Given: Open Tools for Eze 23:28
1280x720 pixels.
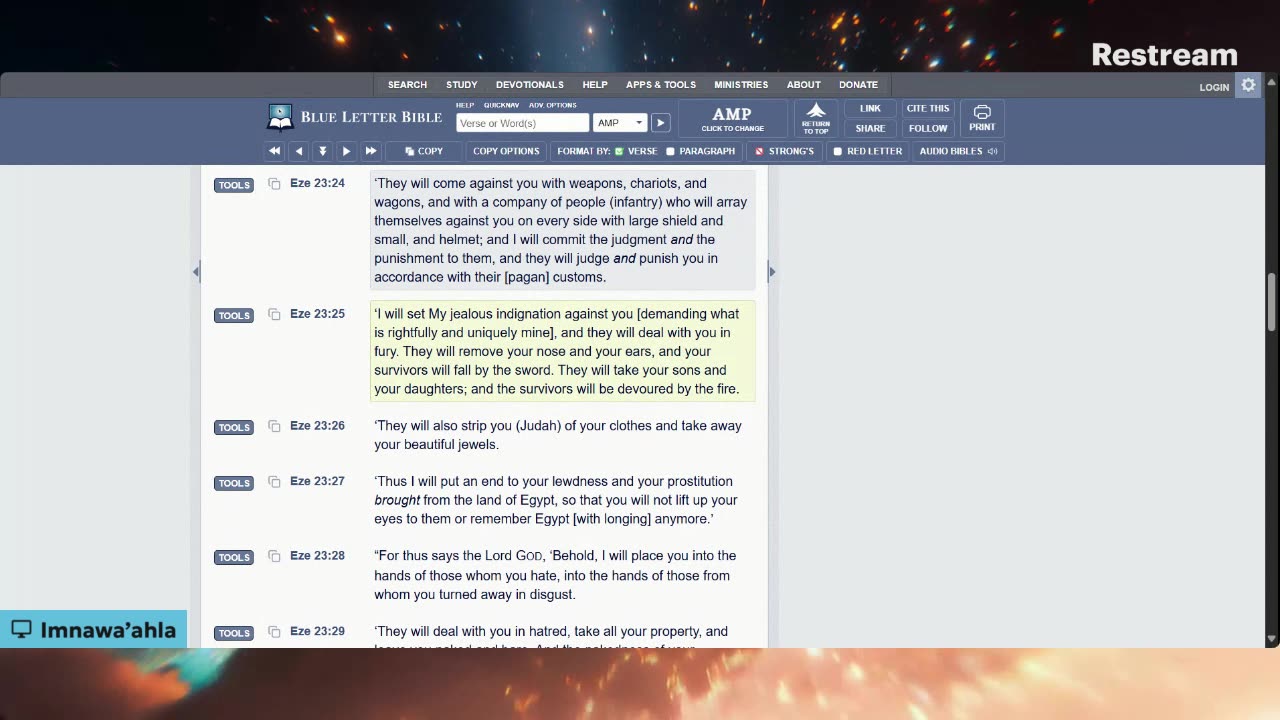Looking at the screenshot, I should [234, 557].
